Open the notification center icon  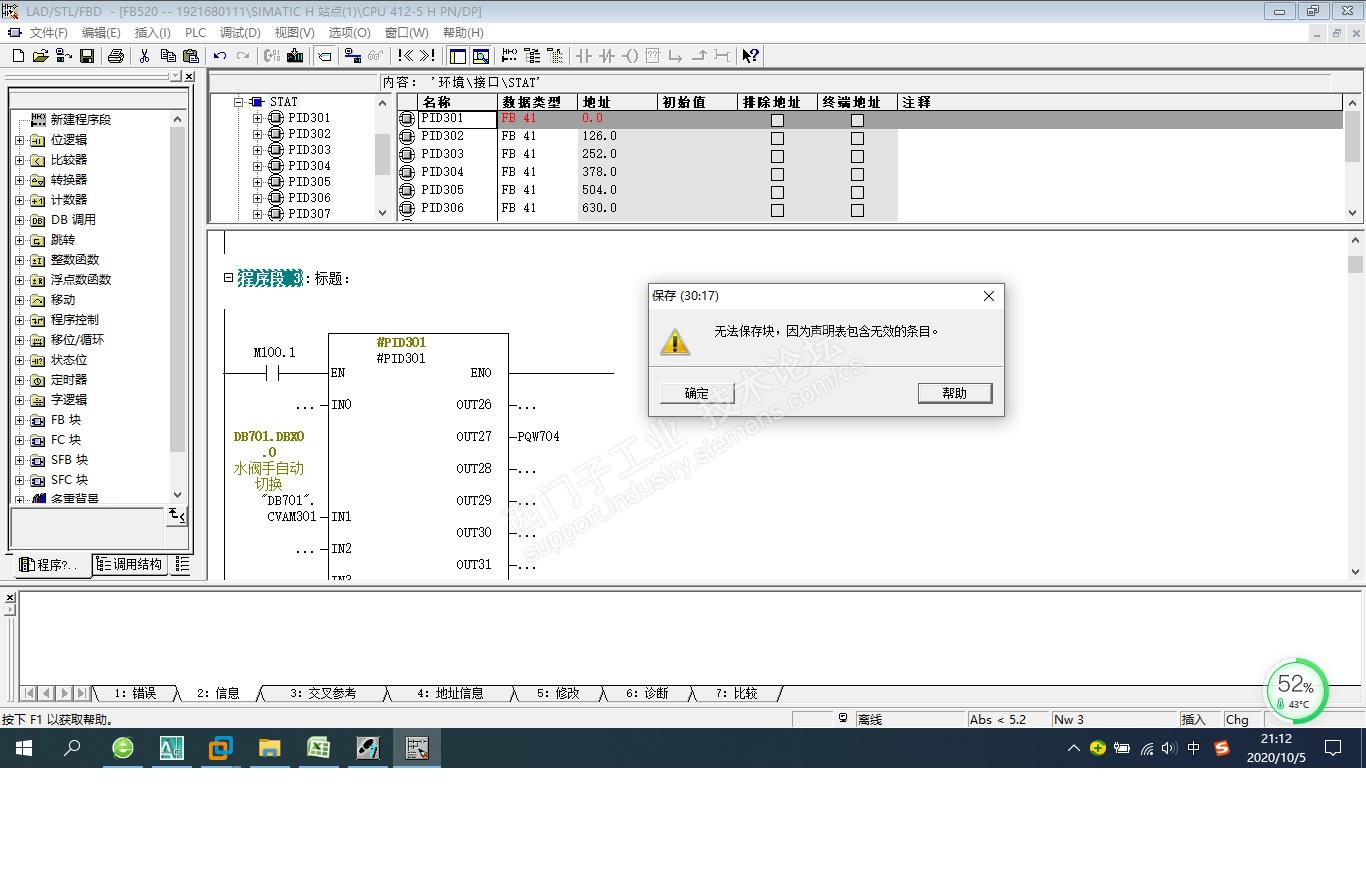(x=1333, y=747)
